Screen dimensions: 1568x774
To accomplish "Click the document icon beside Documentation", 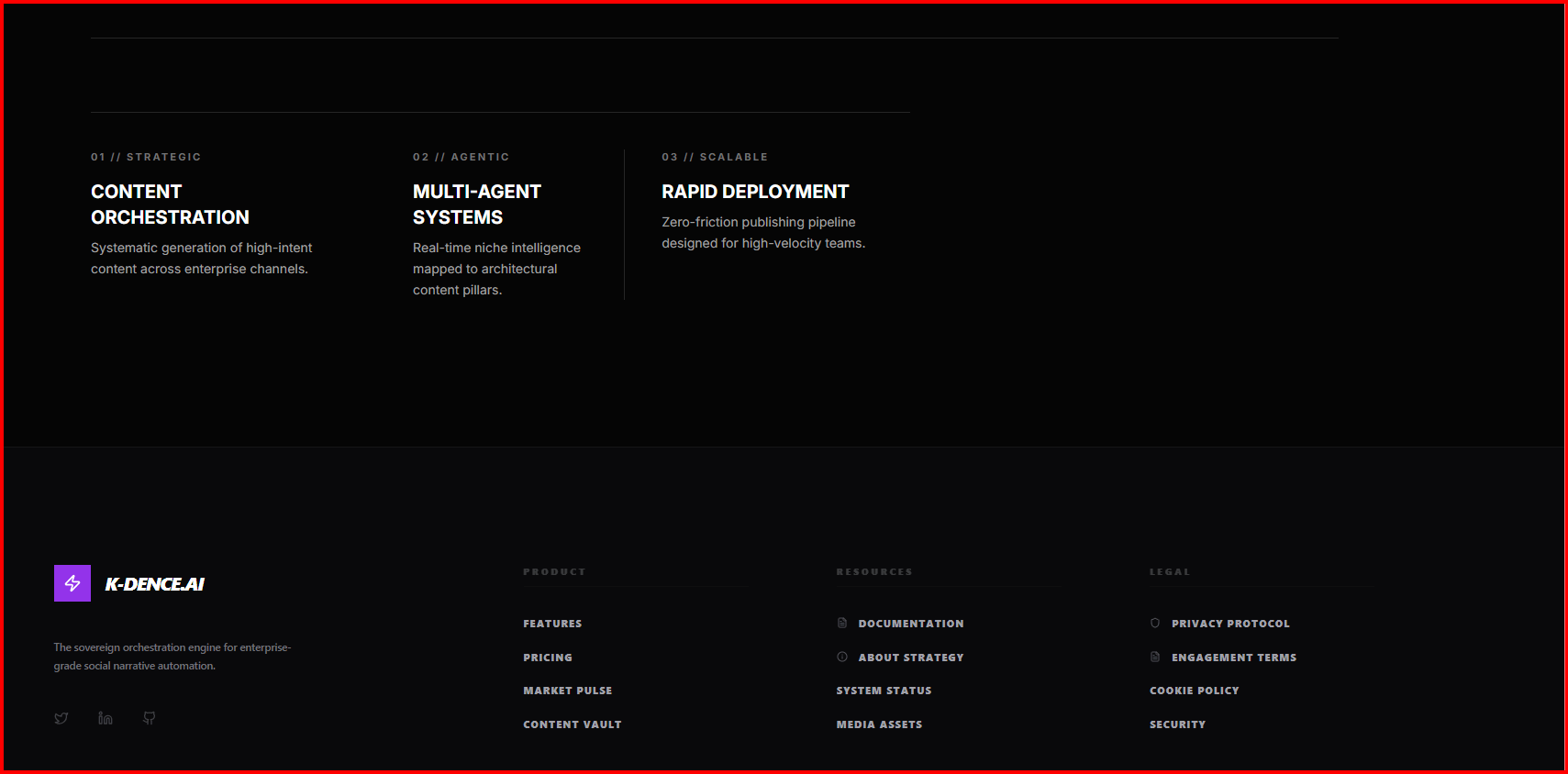I will (x=842, y=623).
